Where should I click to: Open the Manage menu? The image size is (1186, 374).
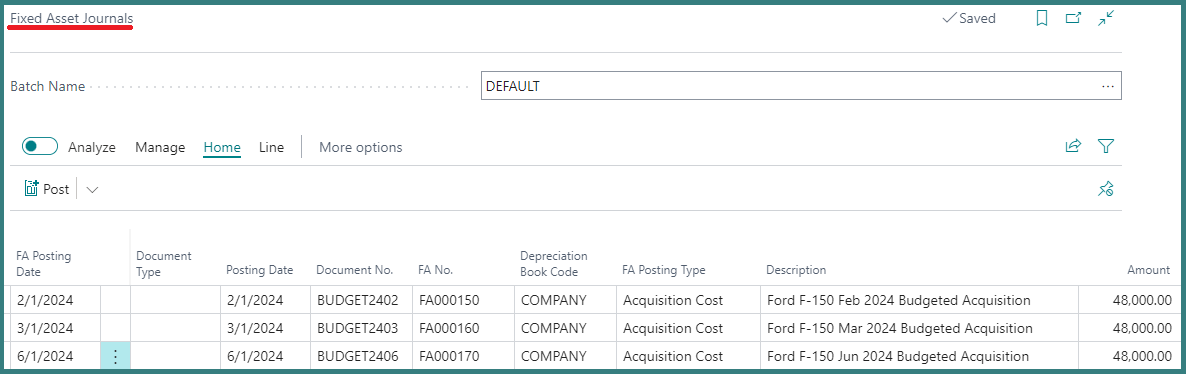point(160,148)
